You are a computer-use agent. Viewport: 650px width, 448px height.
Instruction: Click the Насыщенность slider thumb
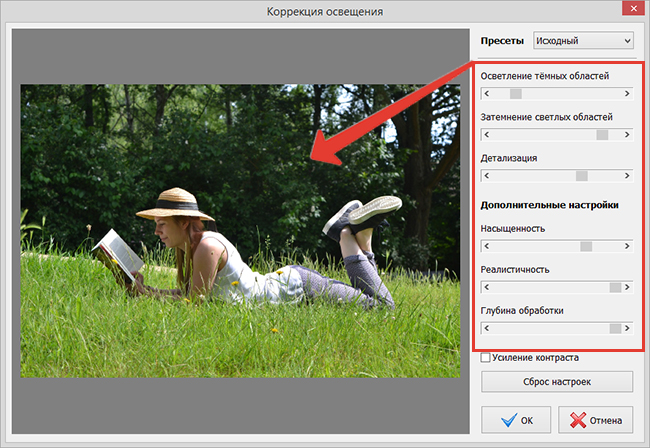pyautogui.click(x=586, y=246)
